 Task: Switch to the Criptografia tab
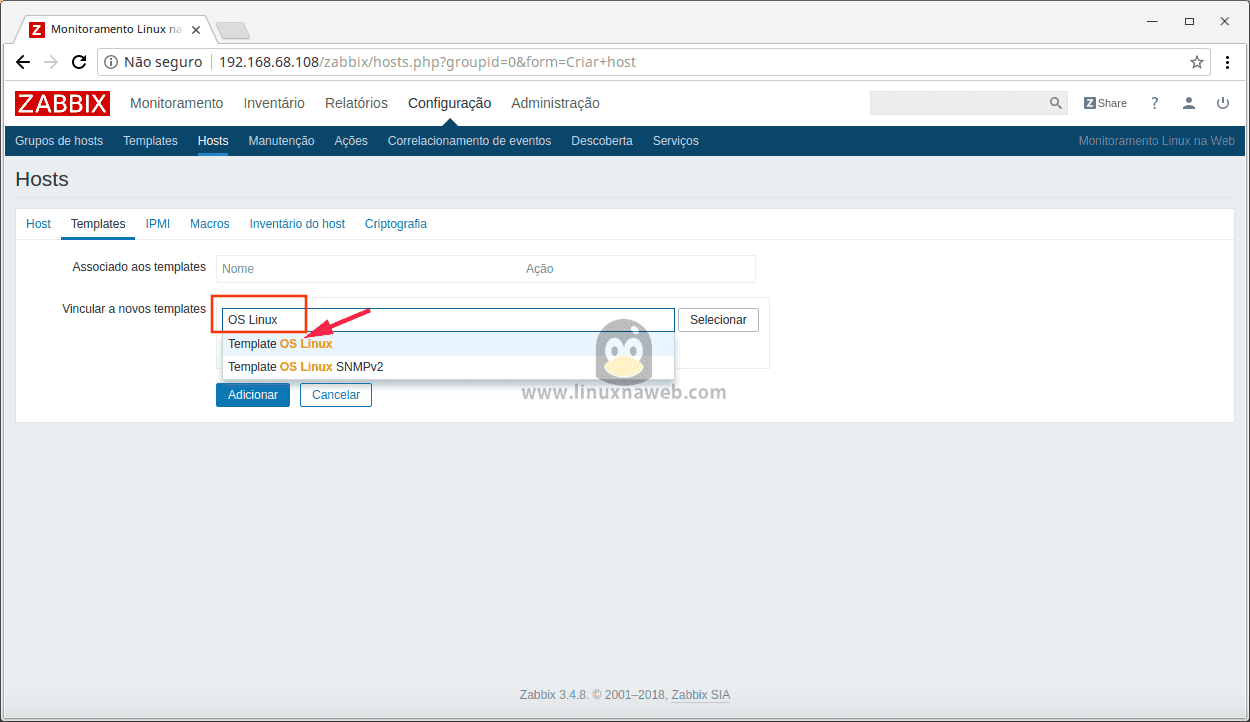(x=396, y=224)
